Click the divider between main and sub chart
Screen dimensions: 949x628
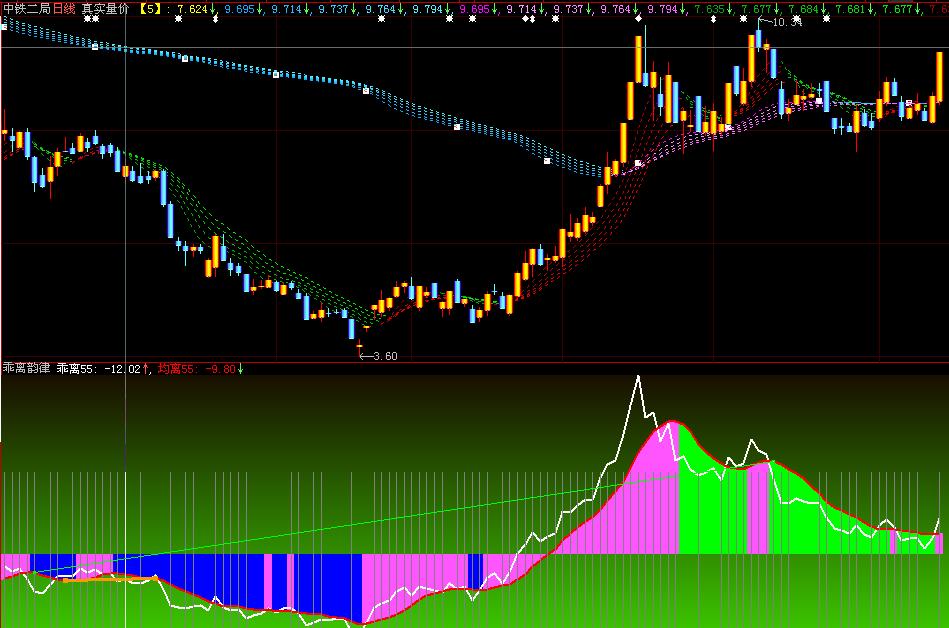point(474,361)
